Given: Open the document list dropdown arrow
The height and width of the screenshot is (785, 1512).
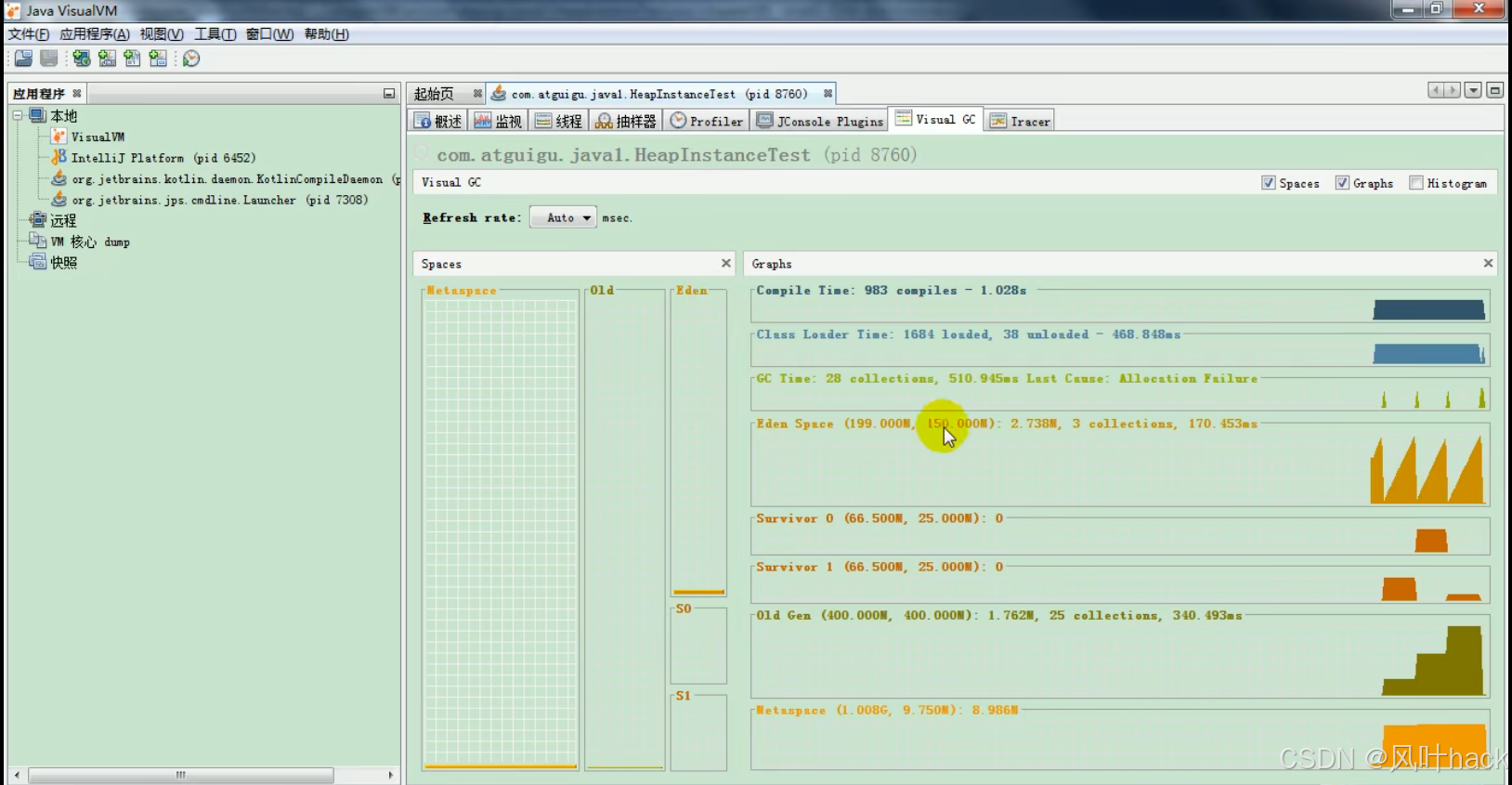Looking at the screenshot, I should pyautogui.click(x=1473, y=90).
